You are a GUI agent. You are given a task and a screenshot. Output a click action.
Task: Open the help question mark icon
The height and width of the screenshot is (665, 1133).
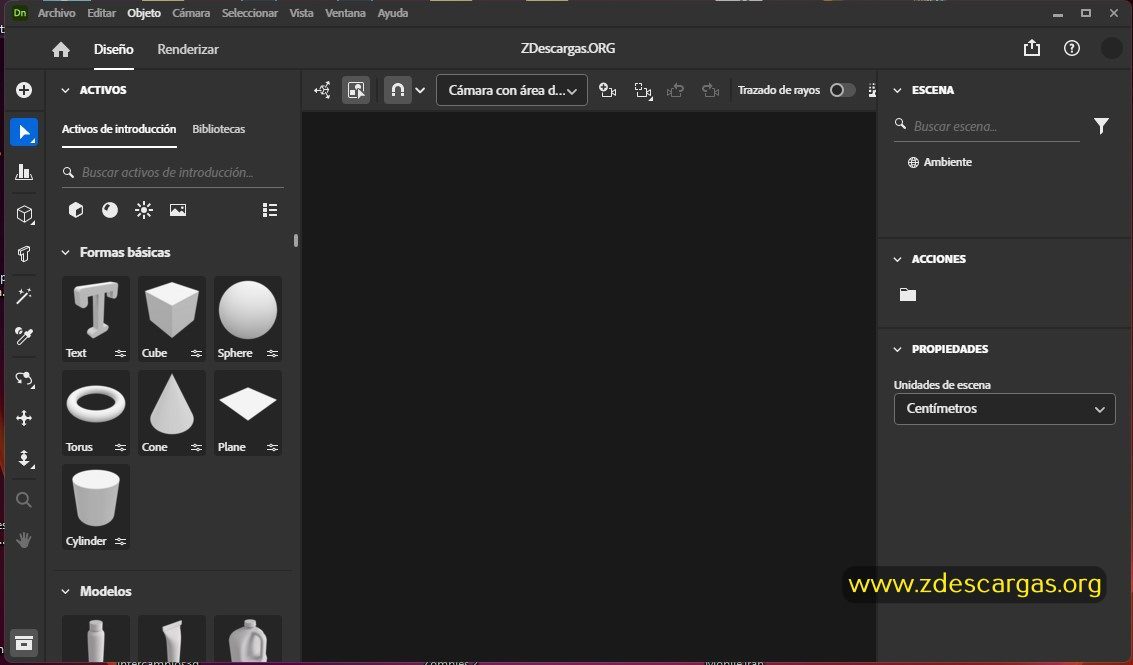tap(1072, 48)
